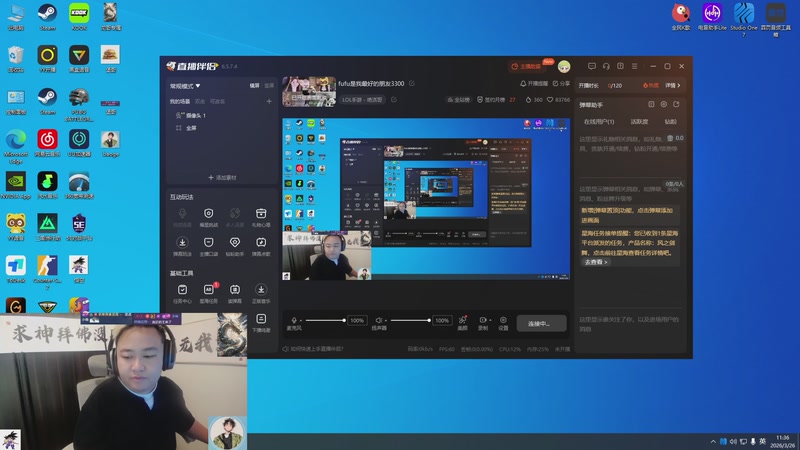Image resolution: width=800 pixels, height=450 pixels.
Task: Open 详情 details chevron
Action: (673, 85)
